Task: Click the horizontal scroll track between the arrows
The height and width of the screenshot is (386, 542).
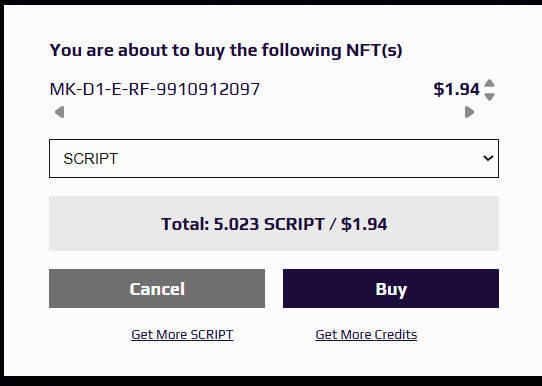Action: click(x=264, y=112)
